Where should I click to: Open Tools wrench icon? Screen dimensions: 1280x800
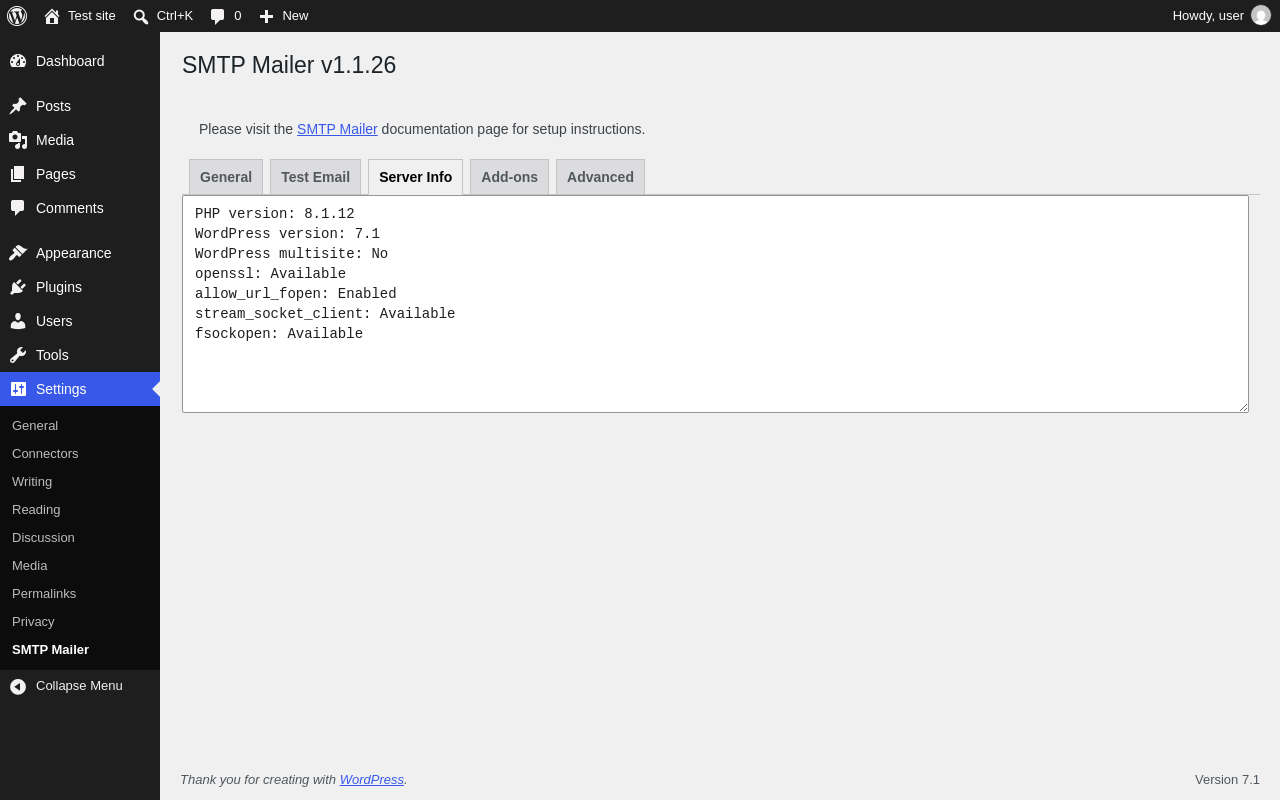[x=18, y=355]
